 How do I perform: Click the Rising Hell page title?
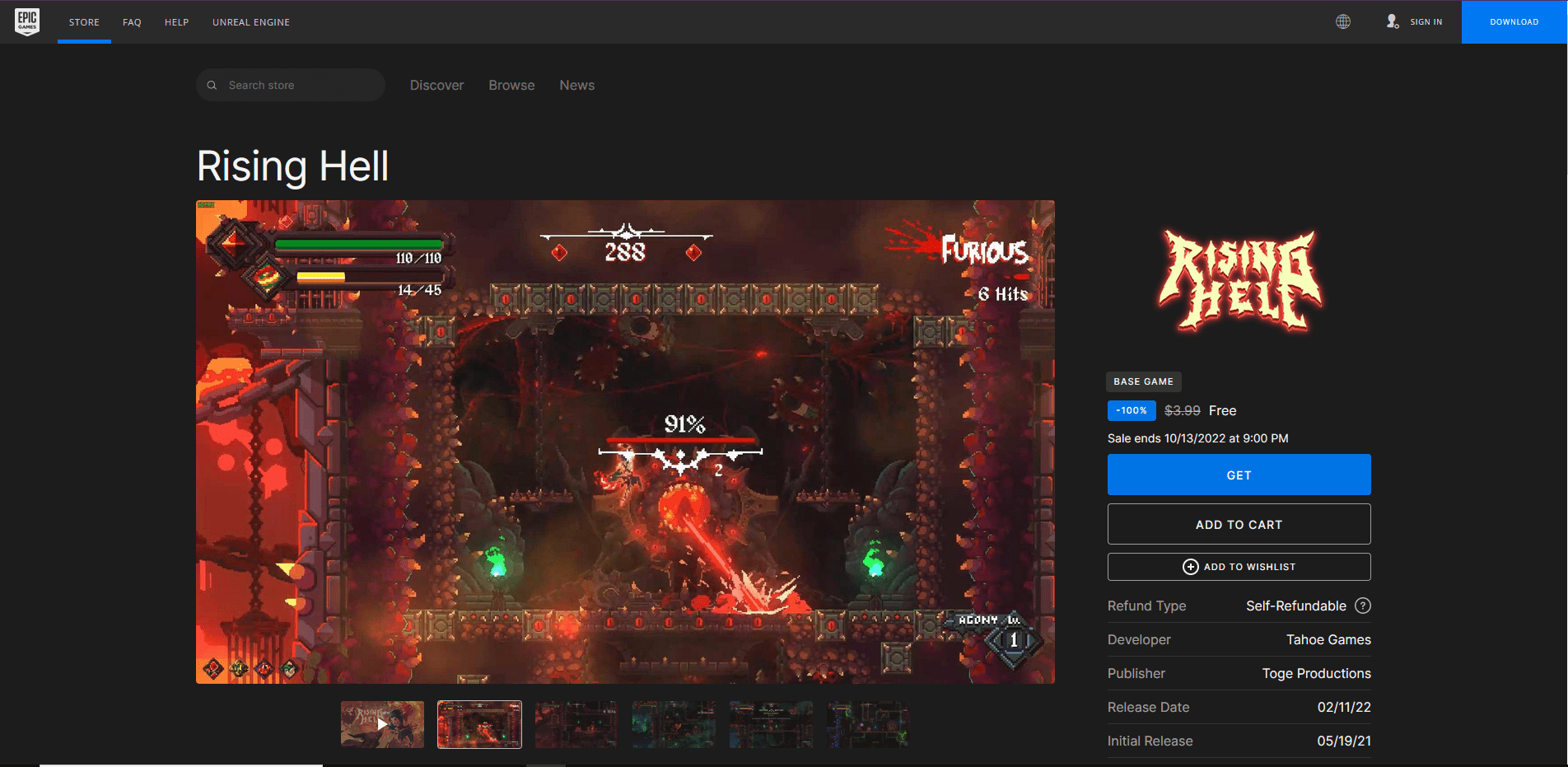pyautogui.click(x=292, y=166)
